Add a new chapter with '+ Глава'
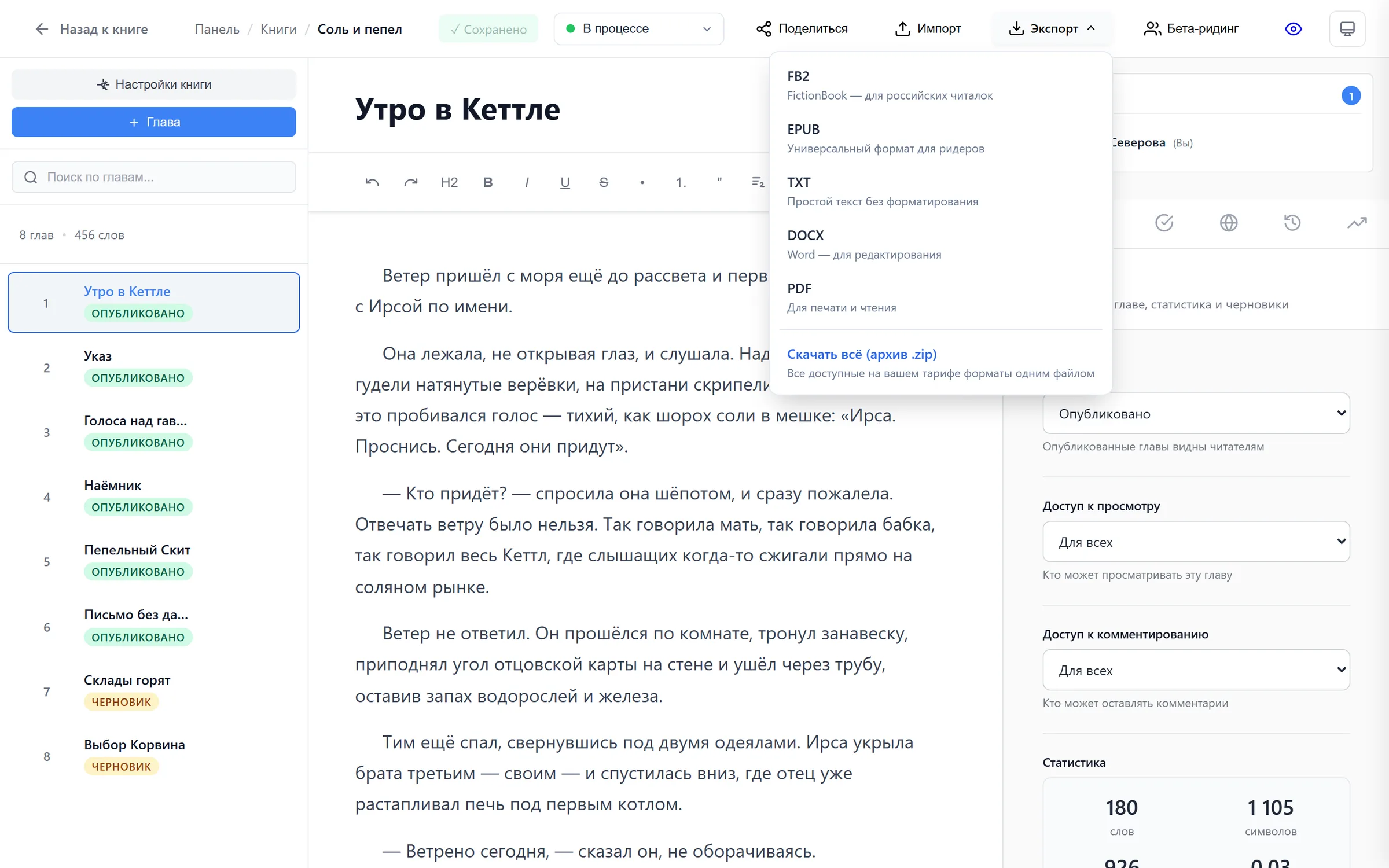The height and width of the screenshot is (868, 1389). [x=153, y=122]
